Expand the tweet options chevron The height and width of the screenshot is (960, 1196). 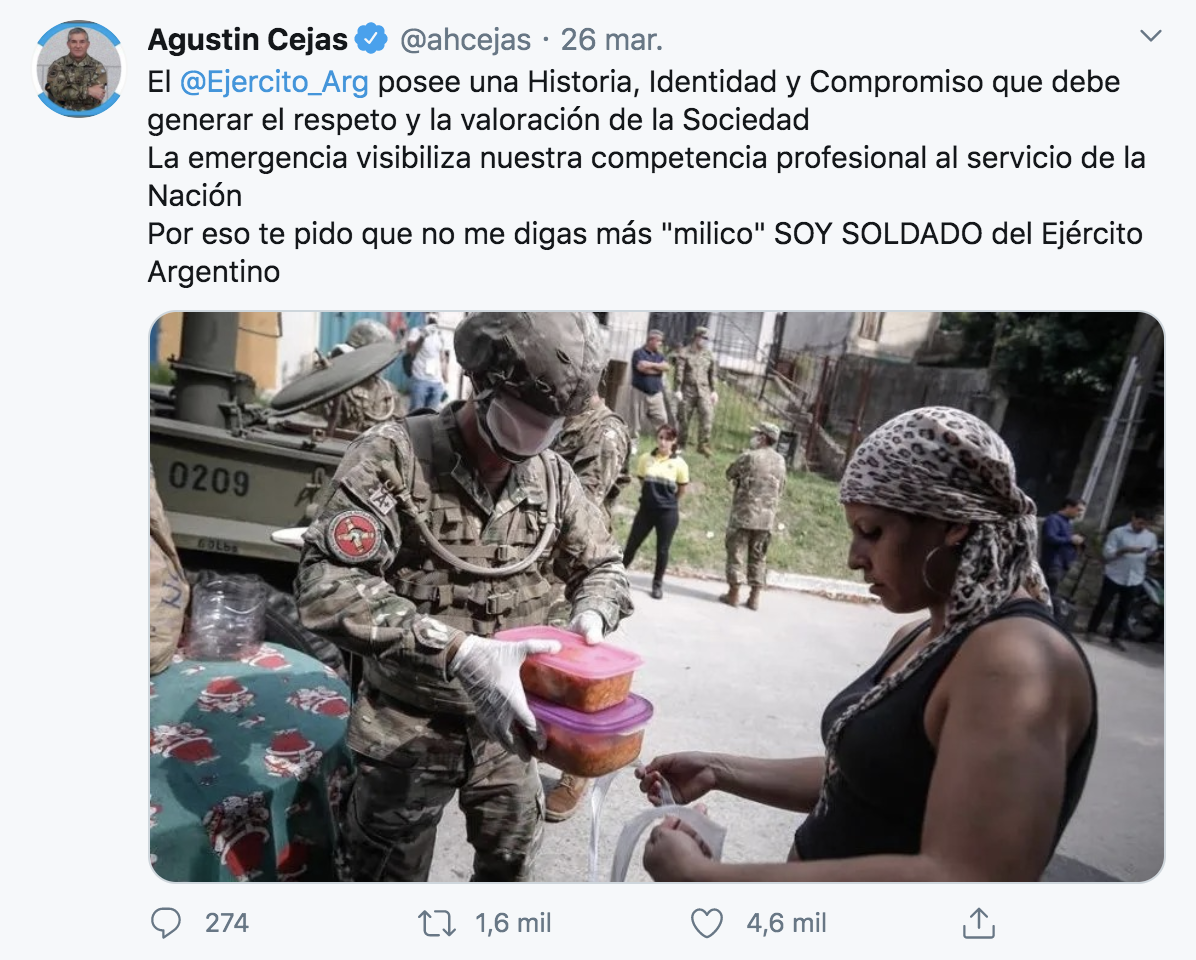click(x=1150, y=35)
